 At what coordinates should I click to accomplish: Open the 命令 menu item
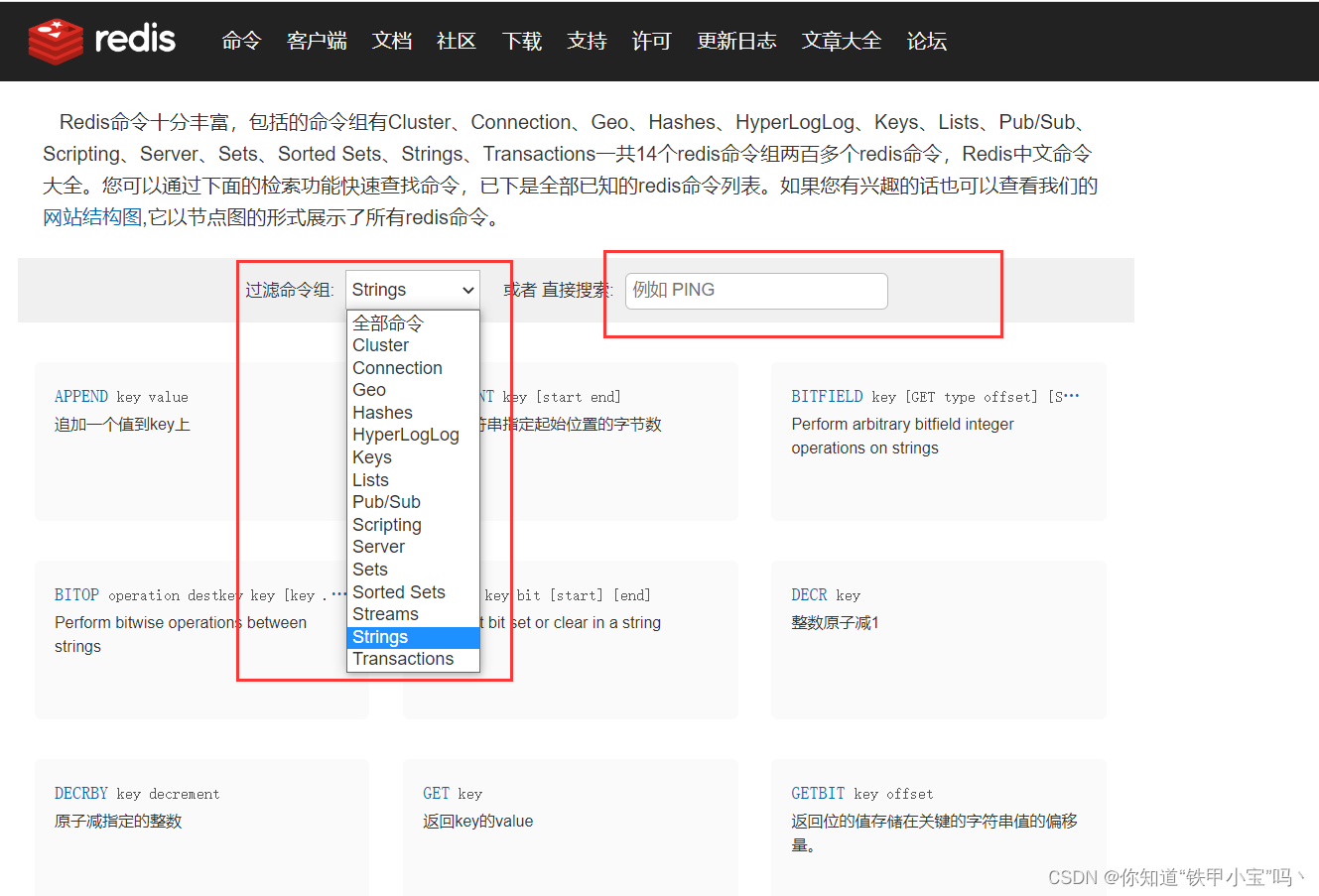tap(241, 41)
